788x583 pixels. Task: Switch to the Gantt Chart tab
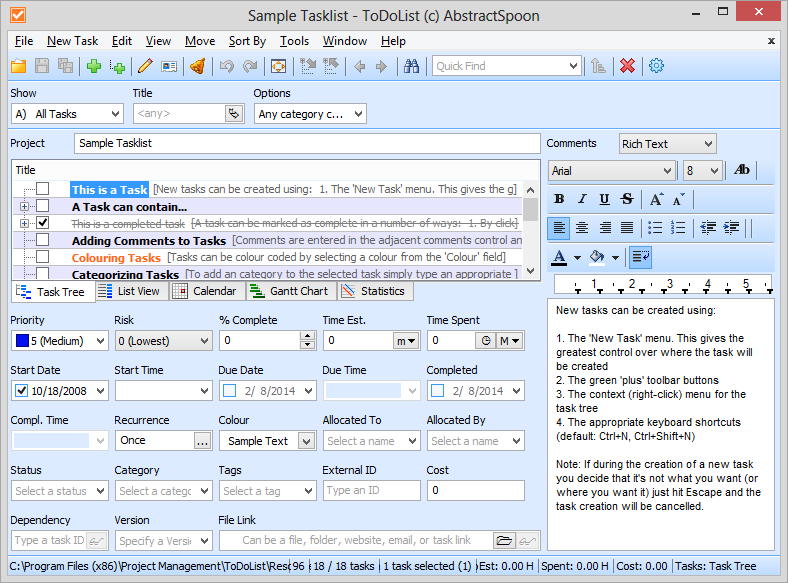(x=292, y=291)
